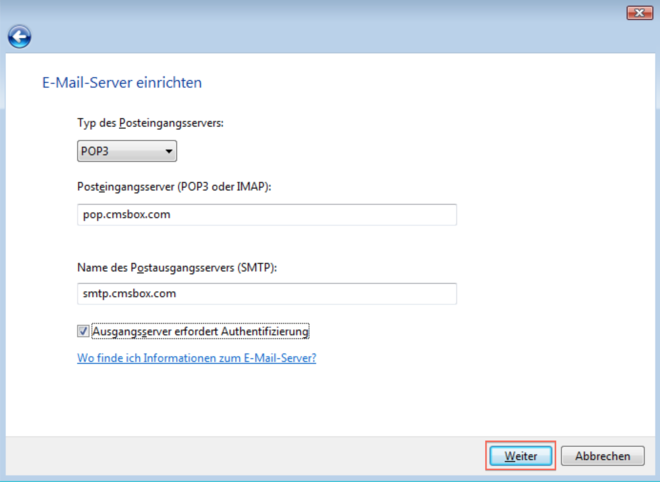660x482 pixels.
Task: Open 'Wo finde ich Informationen zum E-Mail-Server?' link
Action: [x=196, y=357]
